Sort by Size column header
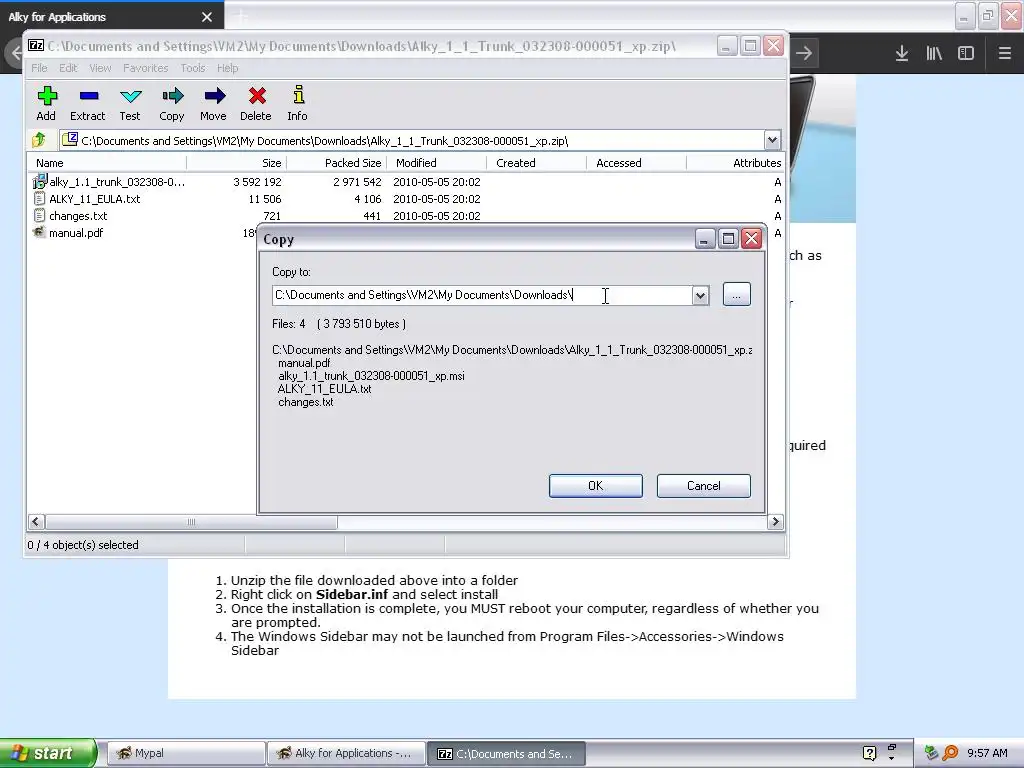 click(237, 163)
